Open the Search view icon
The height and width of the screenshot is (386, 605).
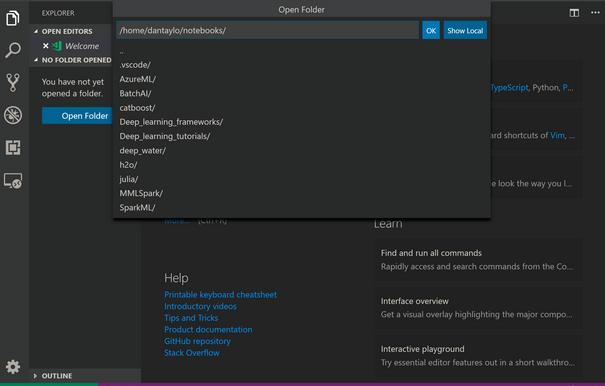(x=13, y=50)
